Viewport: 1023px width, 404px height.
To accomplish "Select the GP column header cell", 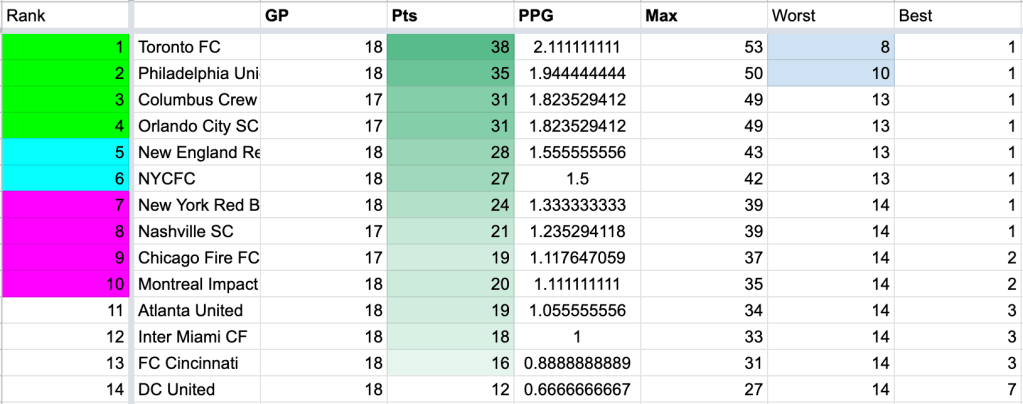I will (323, 17).
